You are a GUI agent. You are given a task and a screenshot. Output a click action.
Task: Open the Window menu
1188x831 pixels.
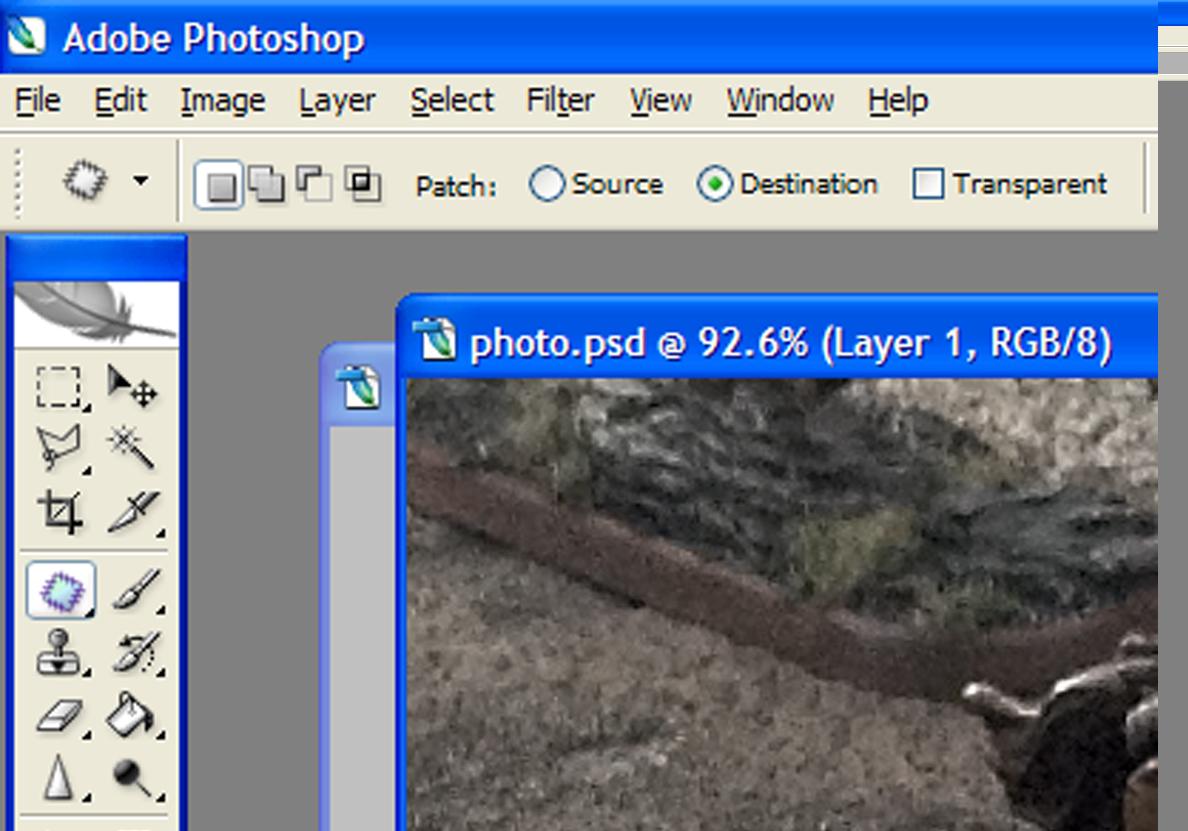(780, 101)
